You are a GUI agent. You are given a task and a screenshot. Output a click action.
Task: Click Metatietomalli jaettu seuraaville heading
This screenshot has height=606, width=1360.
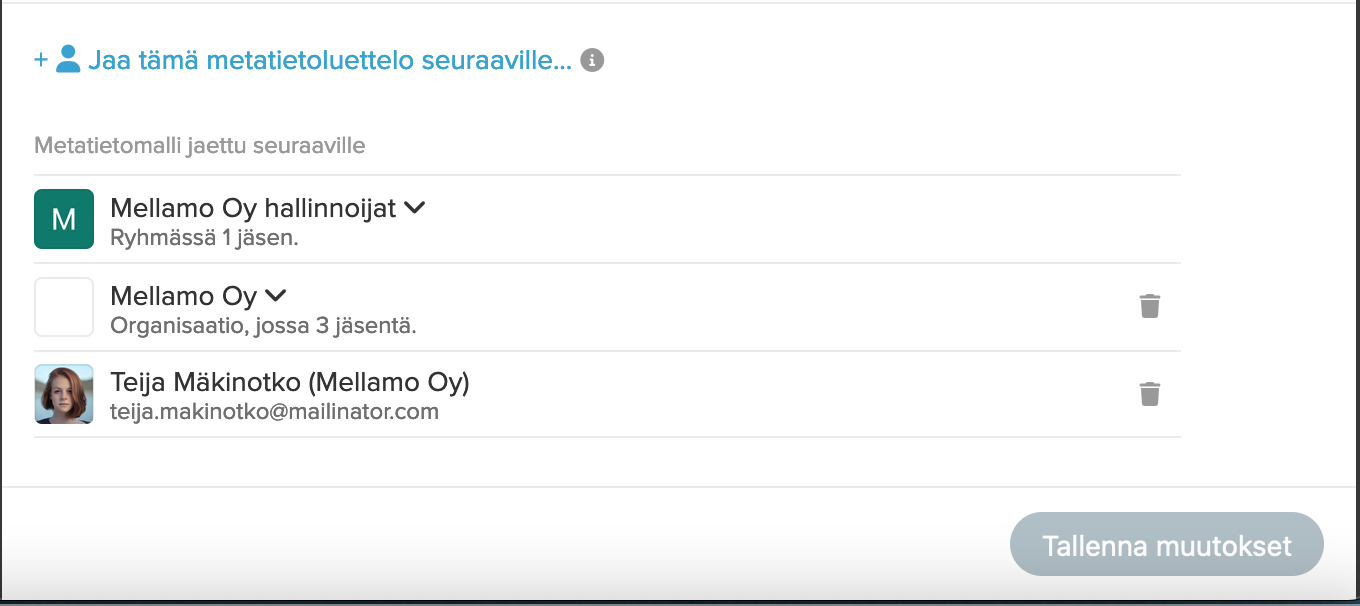pos(200,146)
